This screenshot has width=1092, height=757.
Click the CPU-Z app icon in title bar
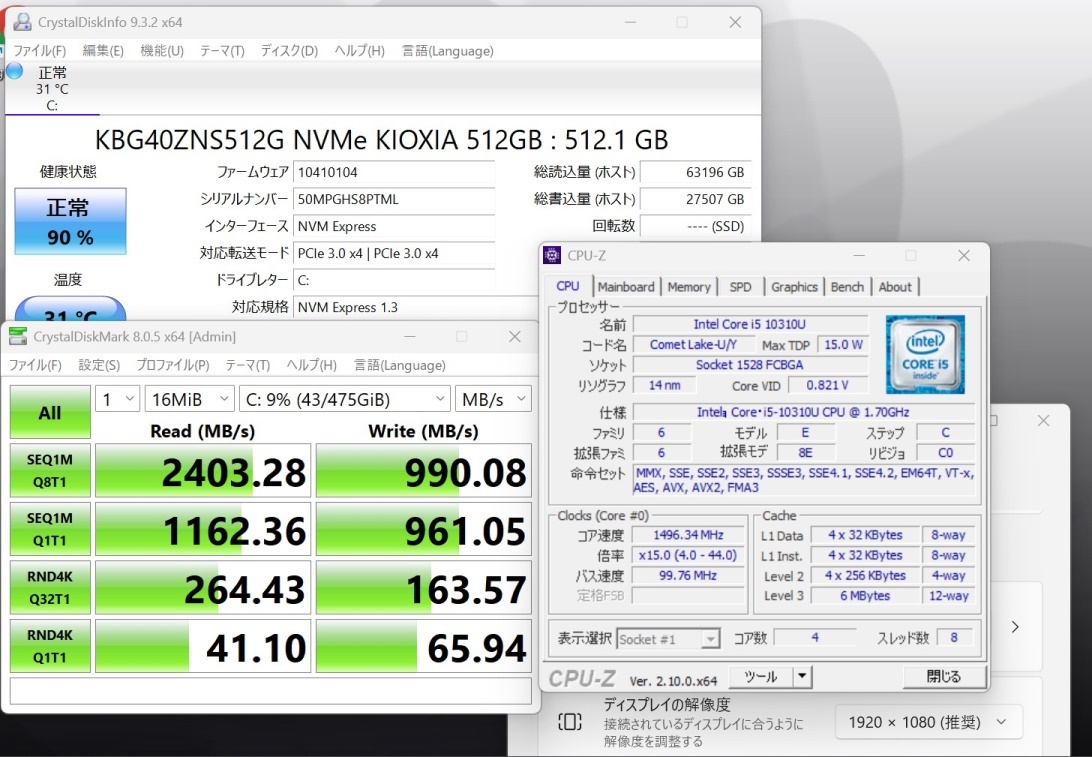(x=552, y=256)
